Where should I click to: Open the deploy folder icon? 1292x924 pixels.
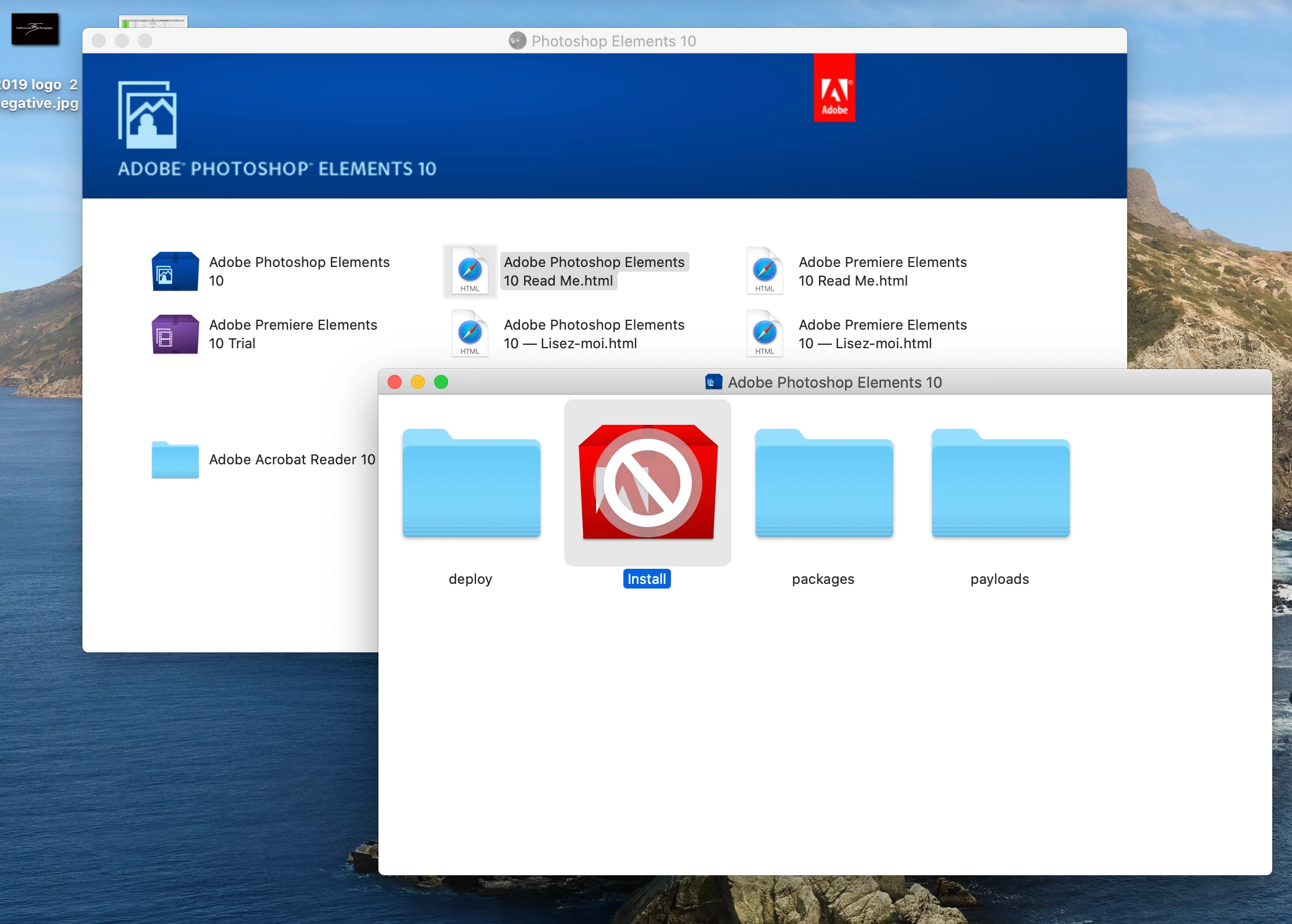(471, 483)
